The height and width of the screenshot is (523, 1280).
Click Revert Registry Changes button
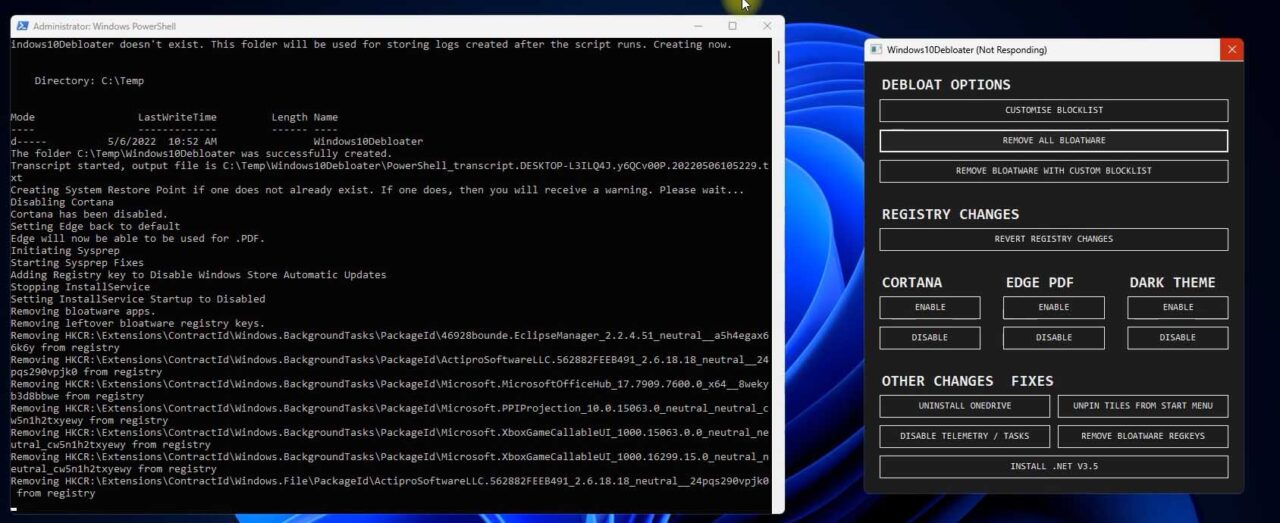pos(1054,239)
